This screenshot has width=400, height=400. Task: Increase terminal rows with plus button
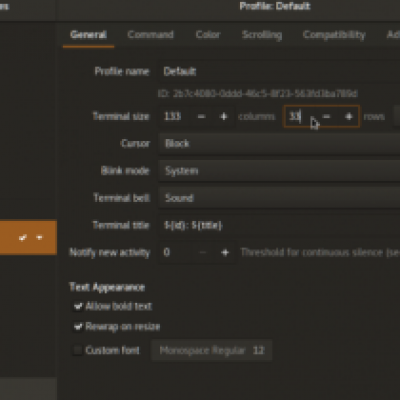(x=349, y=116)
